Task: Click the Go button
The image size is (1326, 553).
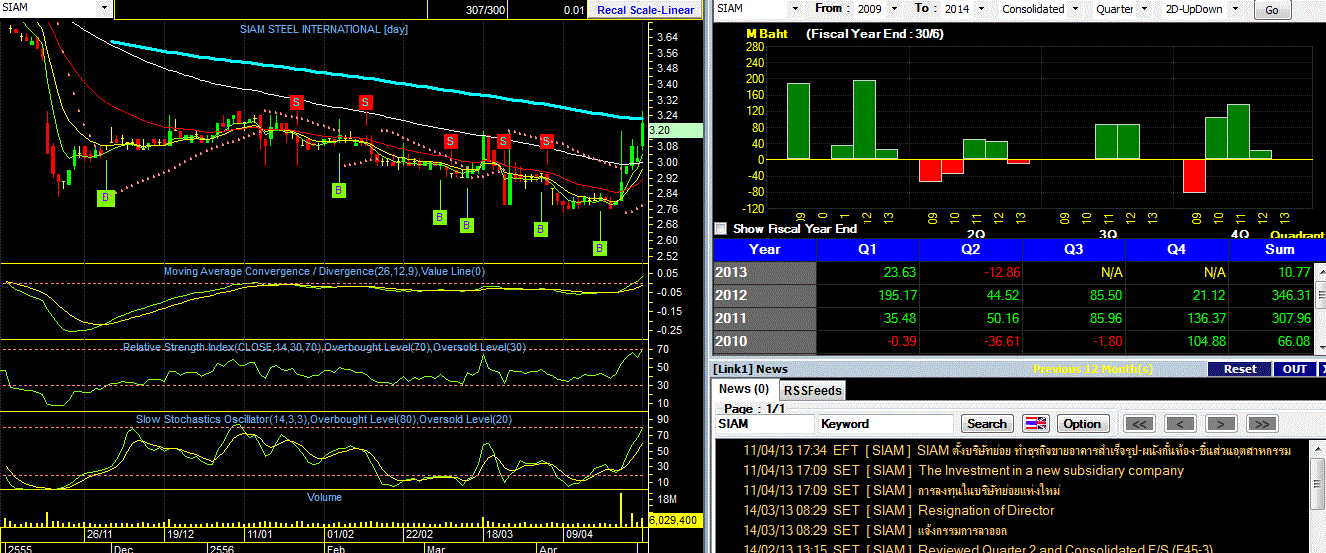Action: click(x=1272, y=10)
